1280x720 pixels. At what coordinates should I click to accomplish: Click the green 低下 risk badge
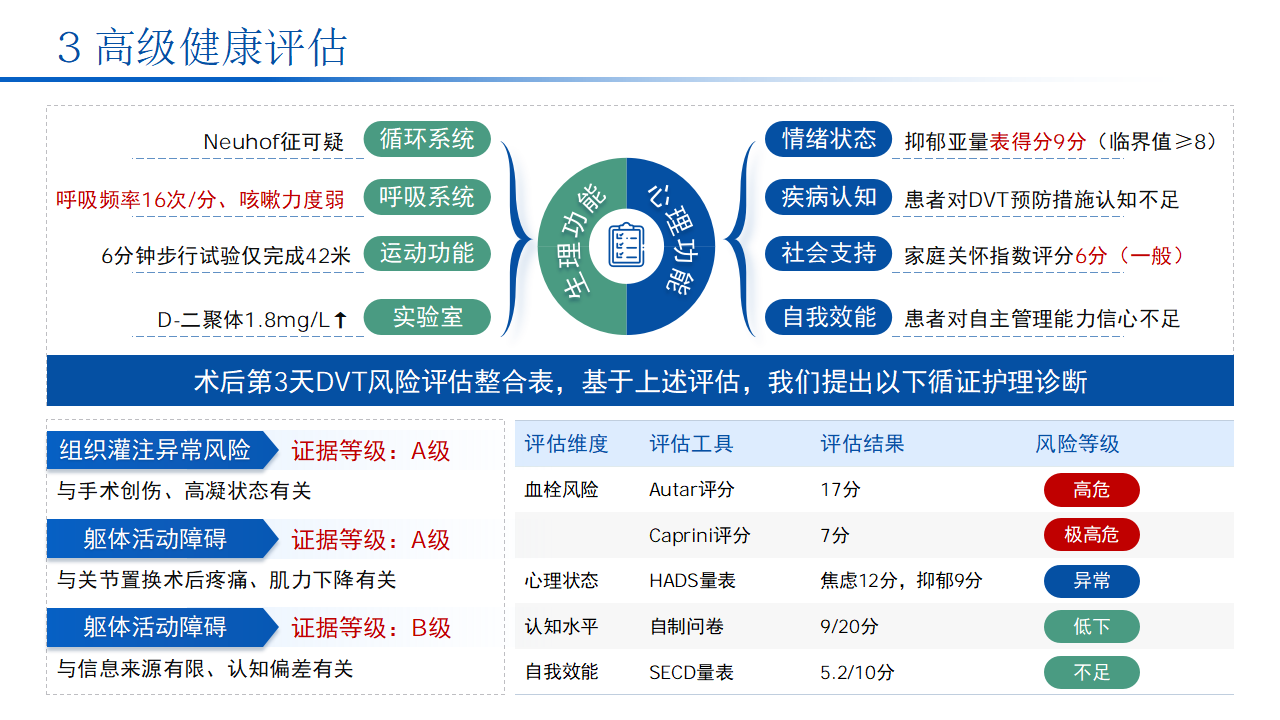(1092, 627)
